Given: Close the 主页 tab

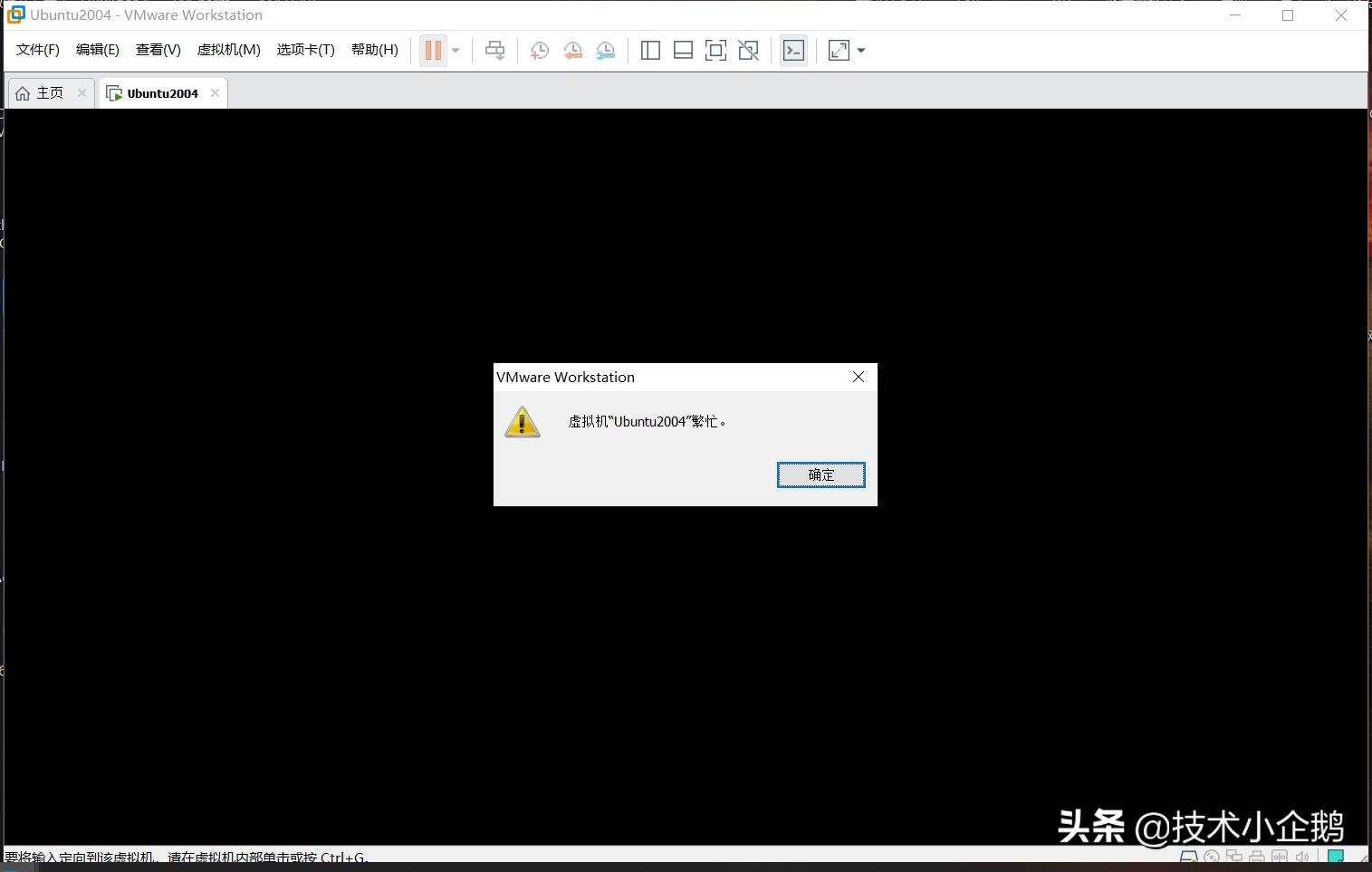Looking at the screenshot, I should 82,93.
